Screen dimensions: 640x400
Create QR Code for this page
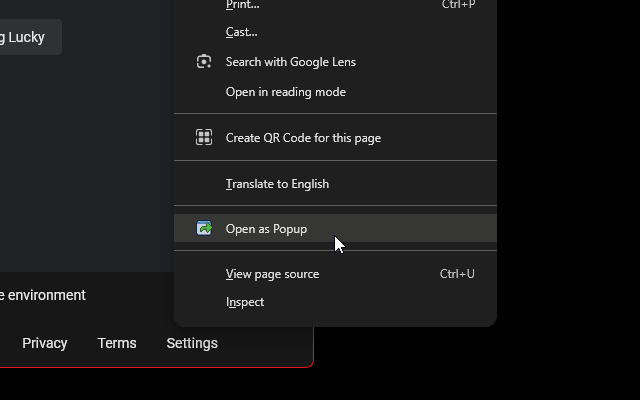[303, 138]
